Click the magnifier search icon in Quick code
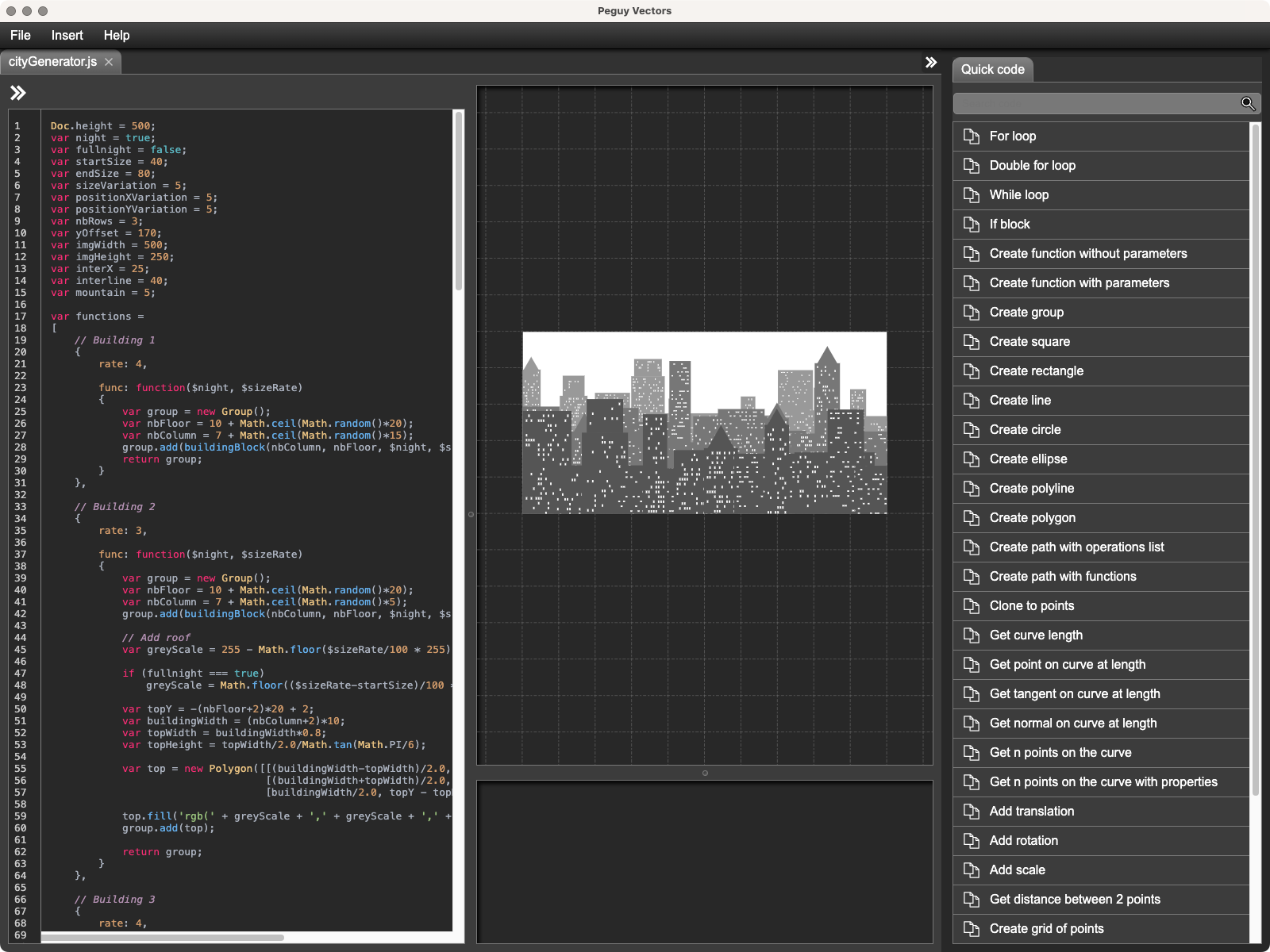 1248,103
